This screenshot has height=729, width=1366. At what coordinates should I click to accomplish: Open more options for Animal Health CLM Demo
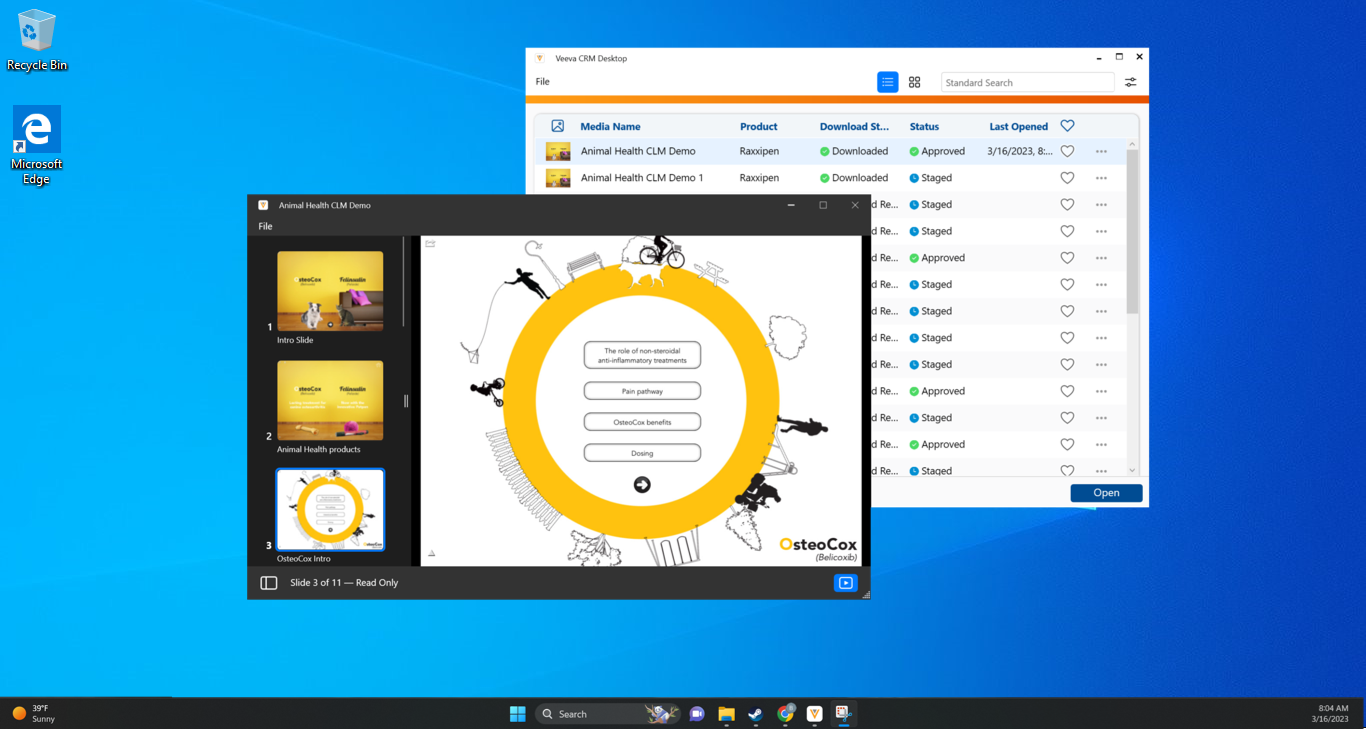coord(1101,152)
